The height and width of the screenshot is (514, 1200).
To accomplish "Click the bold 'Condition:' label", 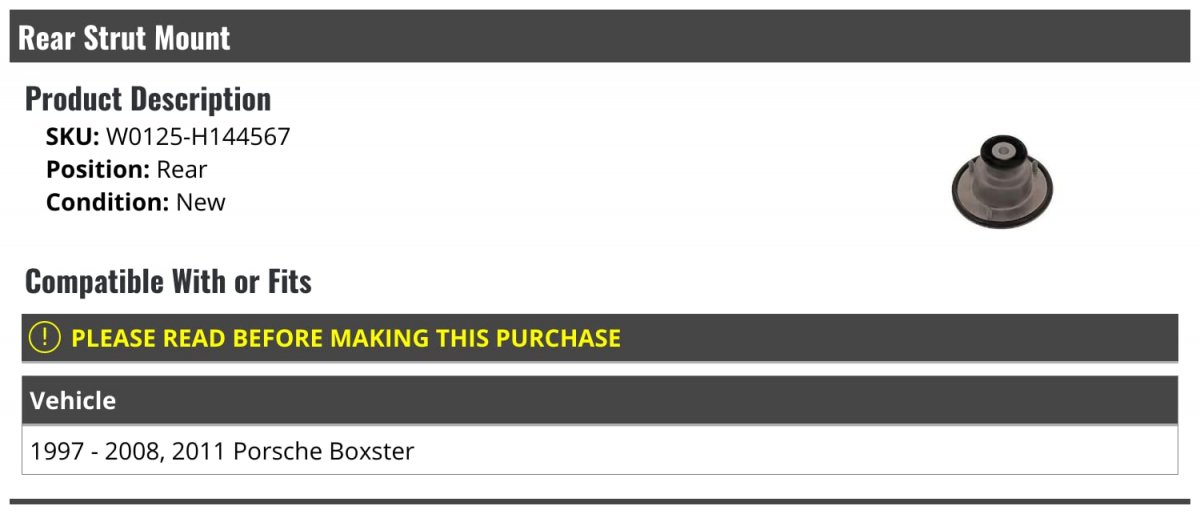I will [107, 202].
